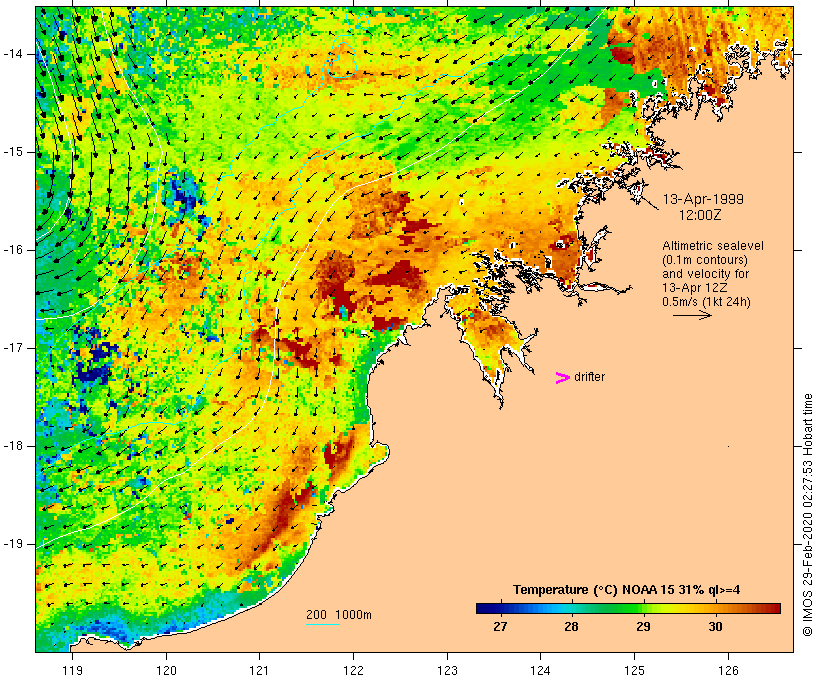This screenshot has width=820, height=680.
Task: Click the latitude axis label '-14'
Action: 13,54
